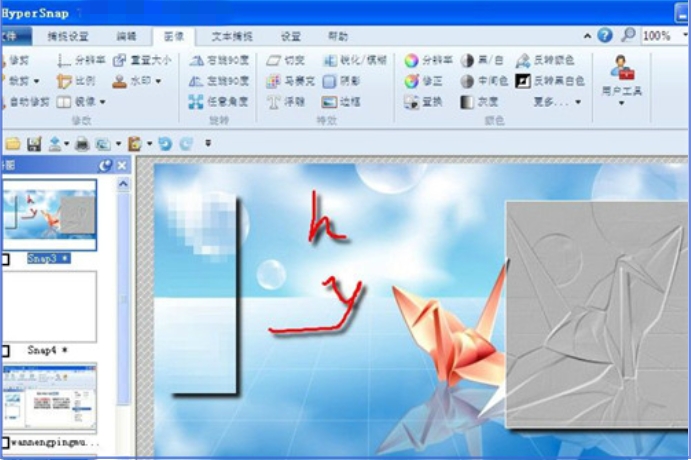This screenshot has width=691, height=460.
Task: Expand the Watermark (水印) dropdown arrow
Action: pos(158,82)
